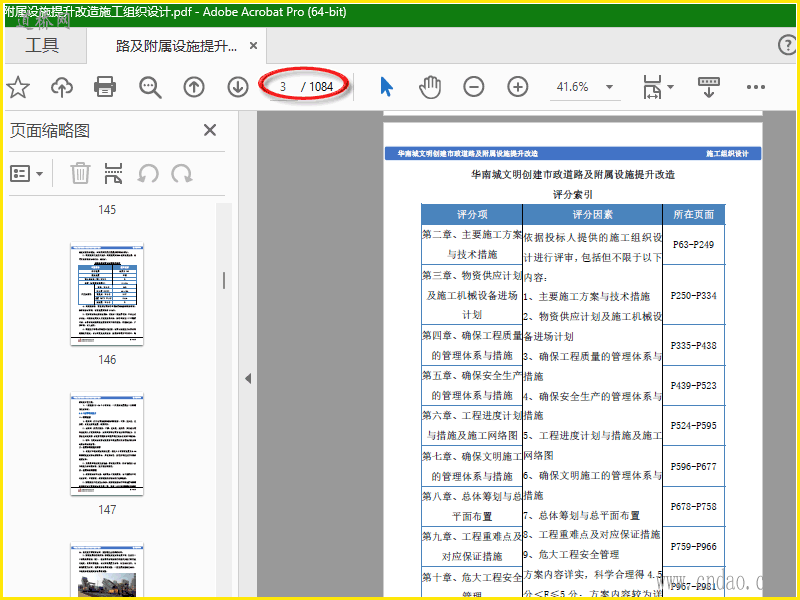Open the thumbnail options menu
Viewport: 800px width, 600px height.
click(x=27, y=174)
